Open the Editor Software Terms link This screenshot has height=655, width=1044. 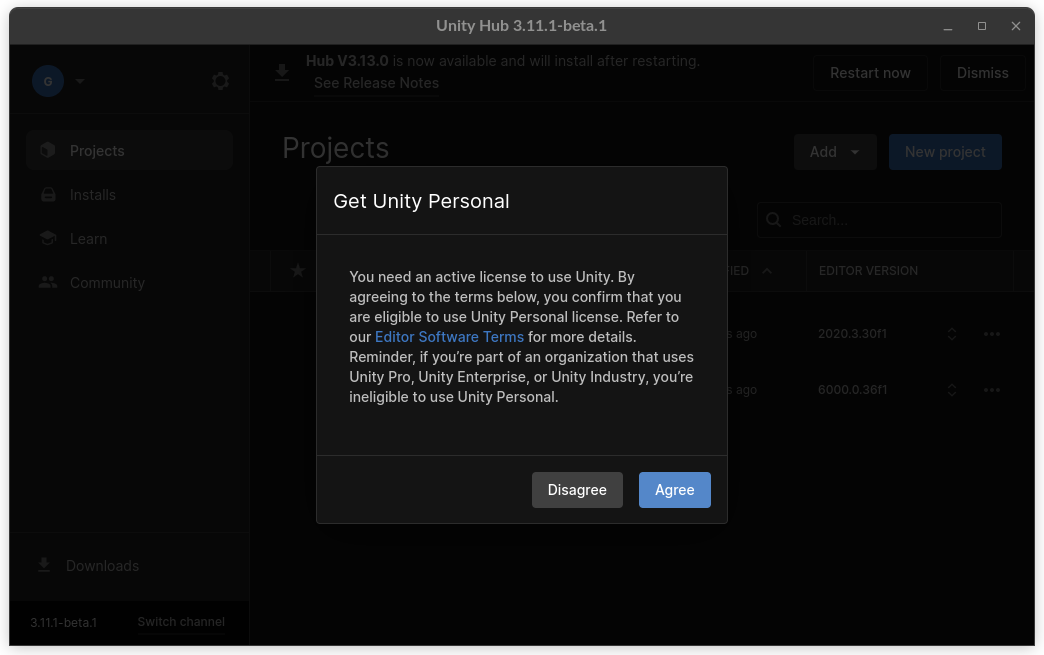(449, 337)
